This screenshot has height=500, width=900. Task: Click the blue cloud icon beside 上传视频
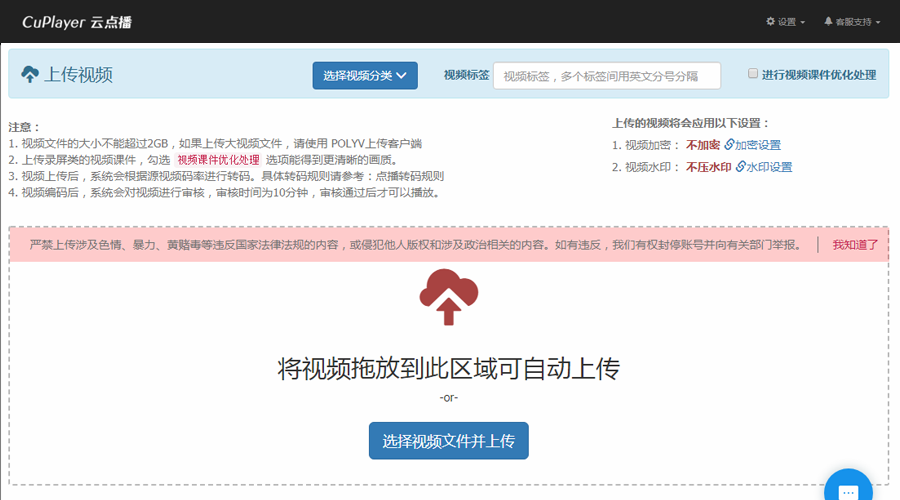click(30, 75)
